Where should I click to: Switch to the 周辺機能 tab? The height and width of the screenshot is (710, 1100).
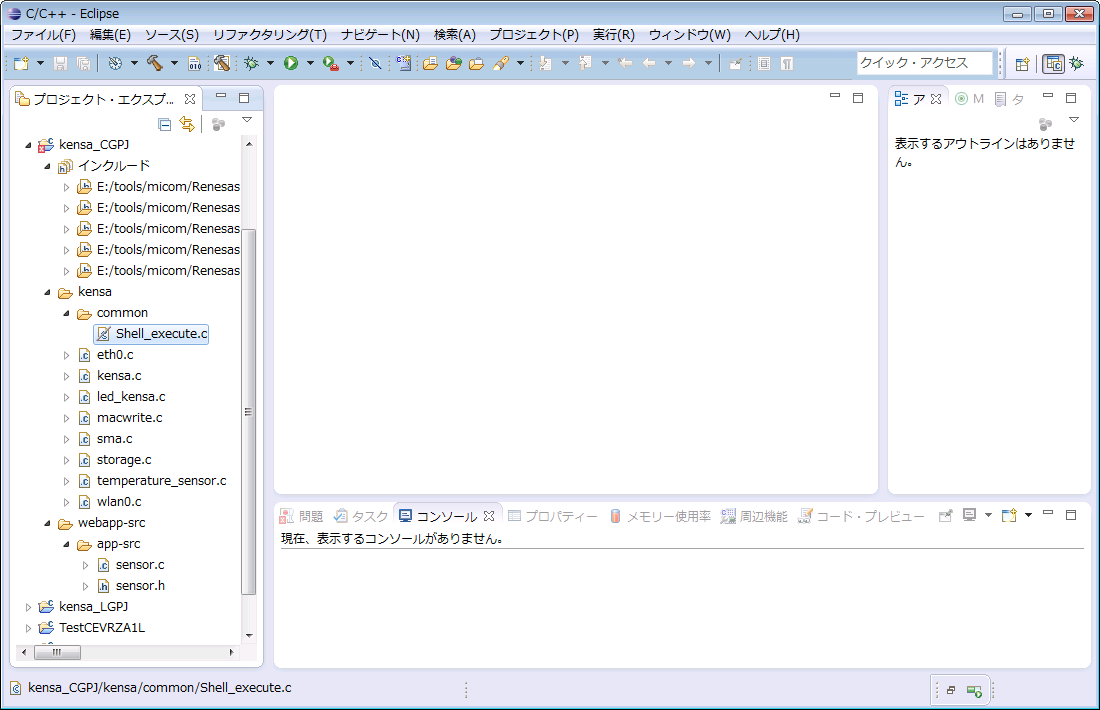point(754,516)
